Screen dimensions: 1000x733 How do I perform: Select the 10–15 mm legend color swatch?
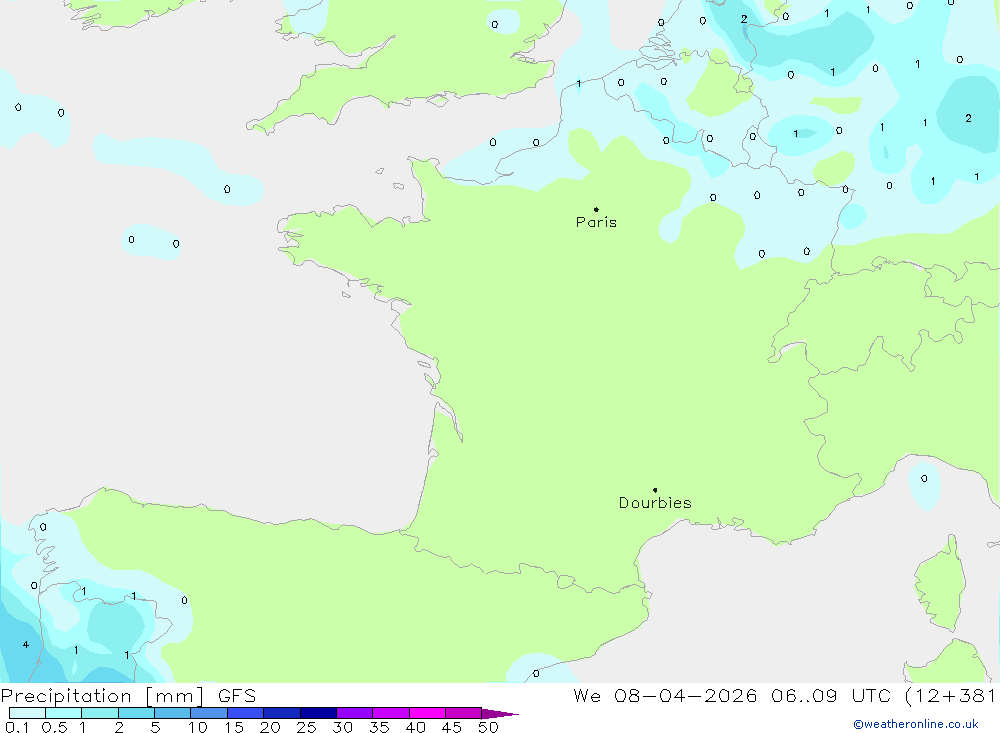pos(209,713)
